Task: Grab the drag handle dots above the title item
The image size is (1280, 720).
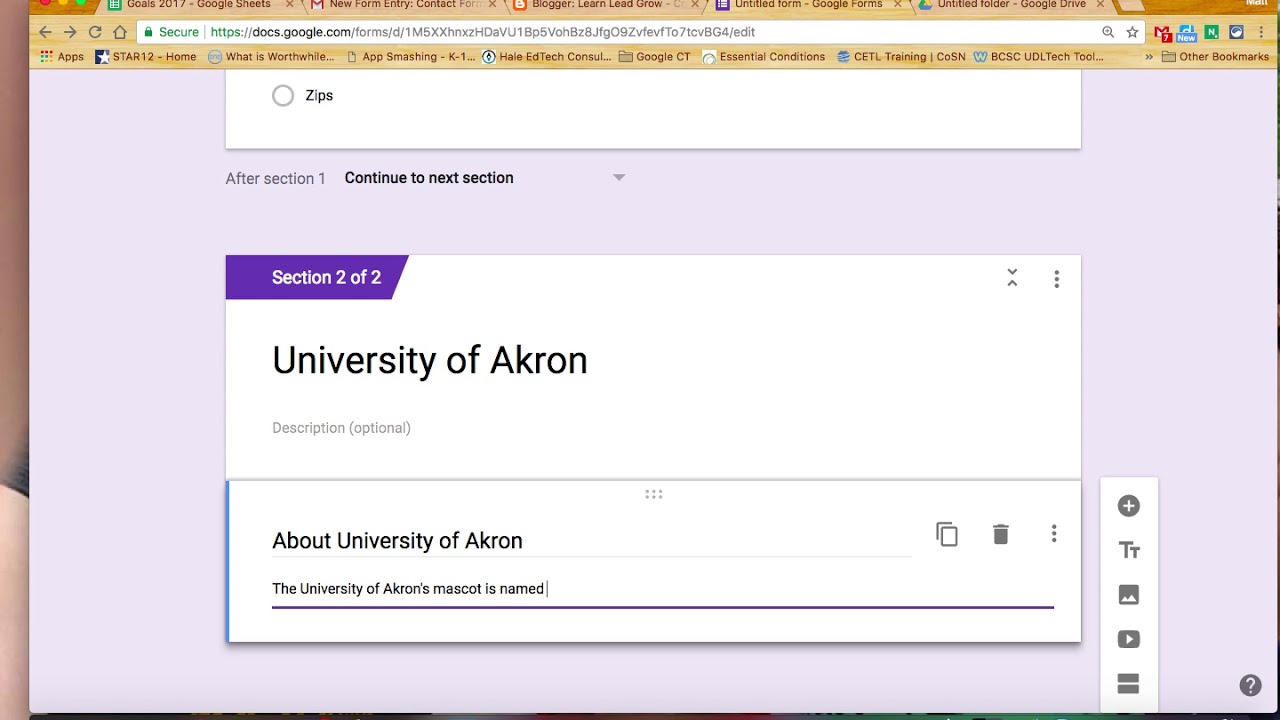Action: tap(654, 494)
